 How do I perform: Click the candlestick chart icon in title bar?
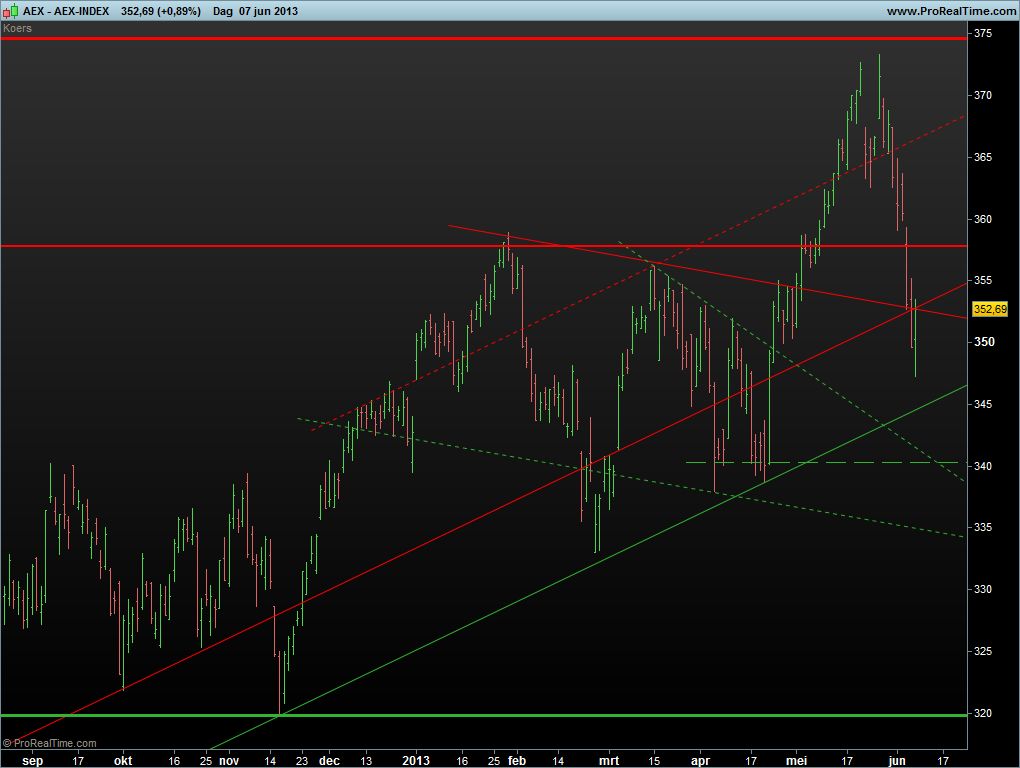click(11, 11)
